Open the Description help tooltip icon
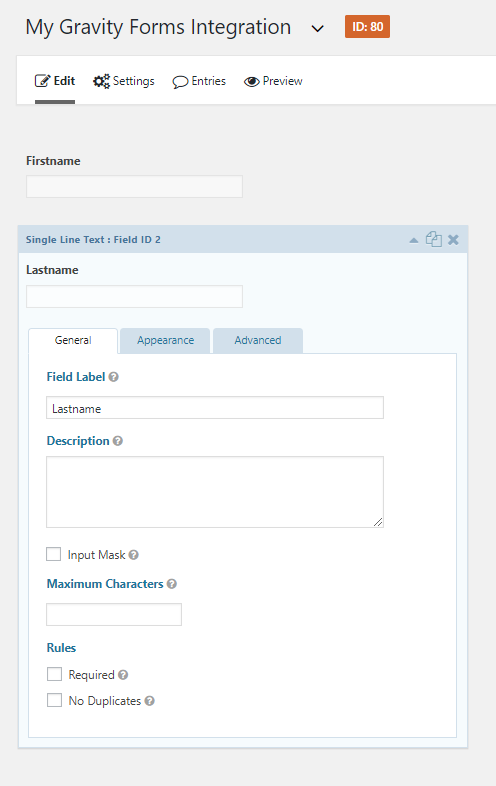Screen dimensions: 496x786 (x=118, y=441)
